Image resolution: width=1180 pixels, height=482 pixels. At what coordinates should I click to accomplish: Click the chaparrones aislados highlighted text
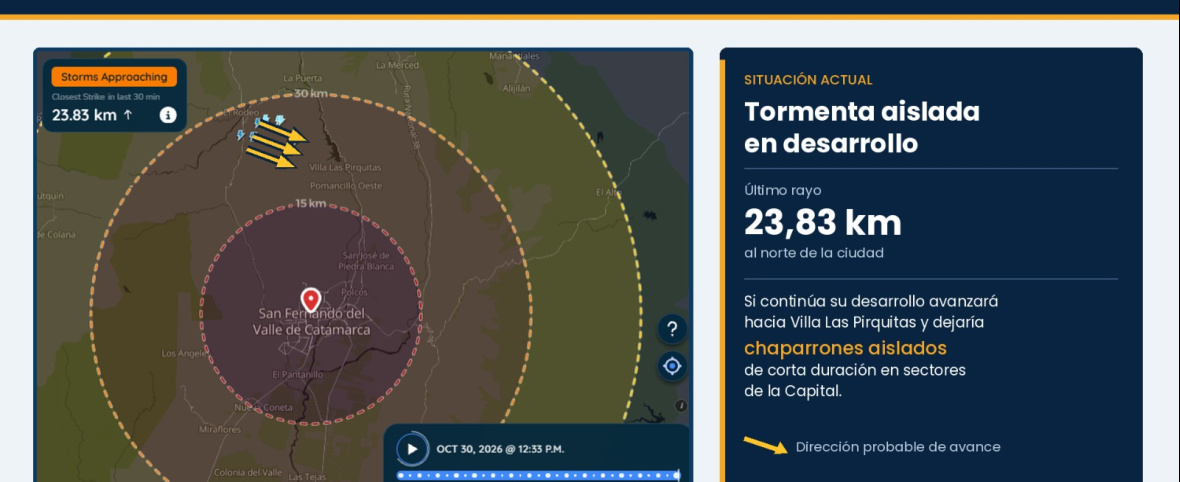pos(845,349)
